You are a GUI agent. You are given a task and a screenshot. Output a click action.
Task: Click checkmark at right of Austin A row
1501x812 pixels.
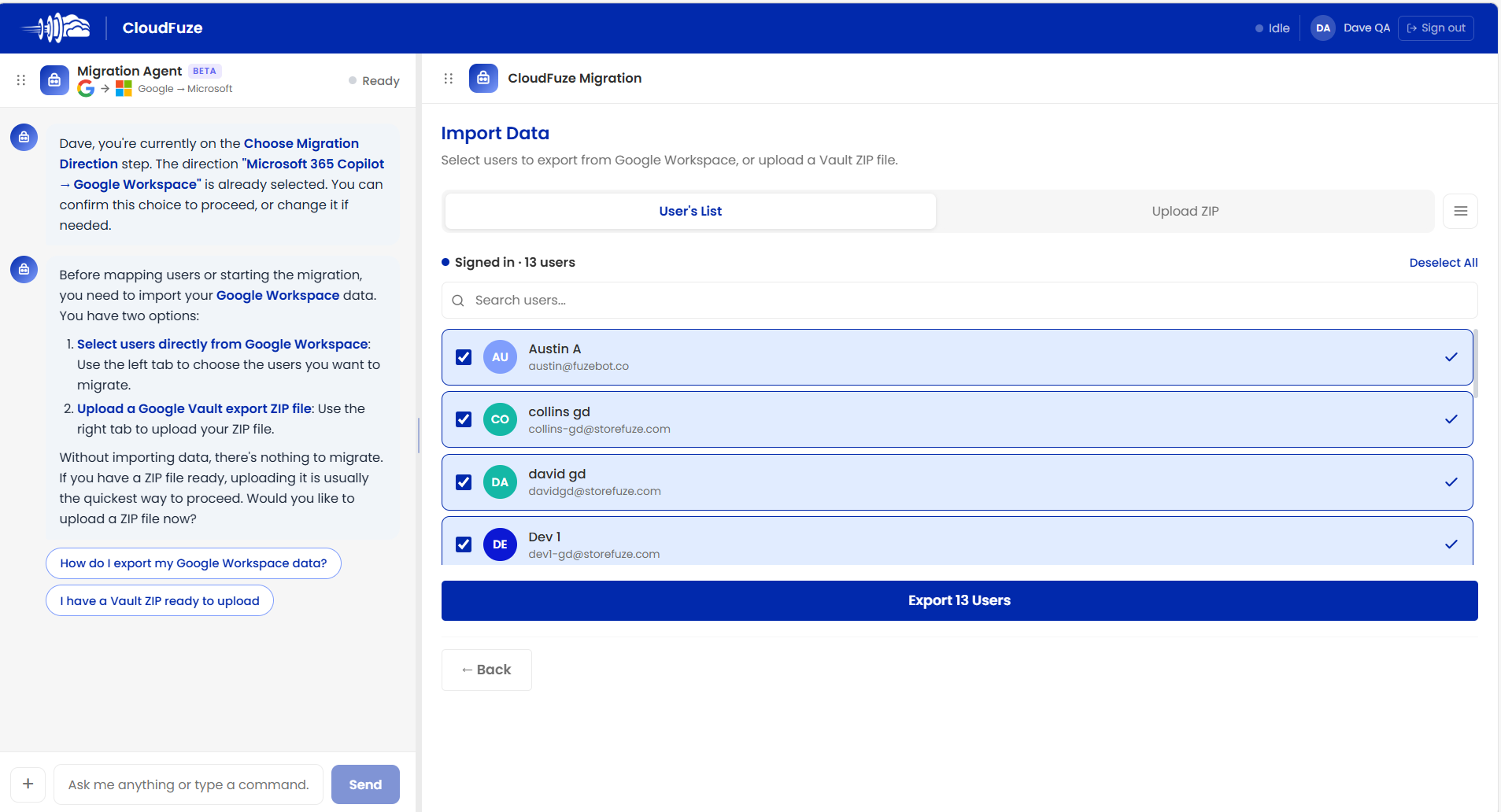click(x=1451, y=357)
